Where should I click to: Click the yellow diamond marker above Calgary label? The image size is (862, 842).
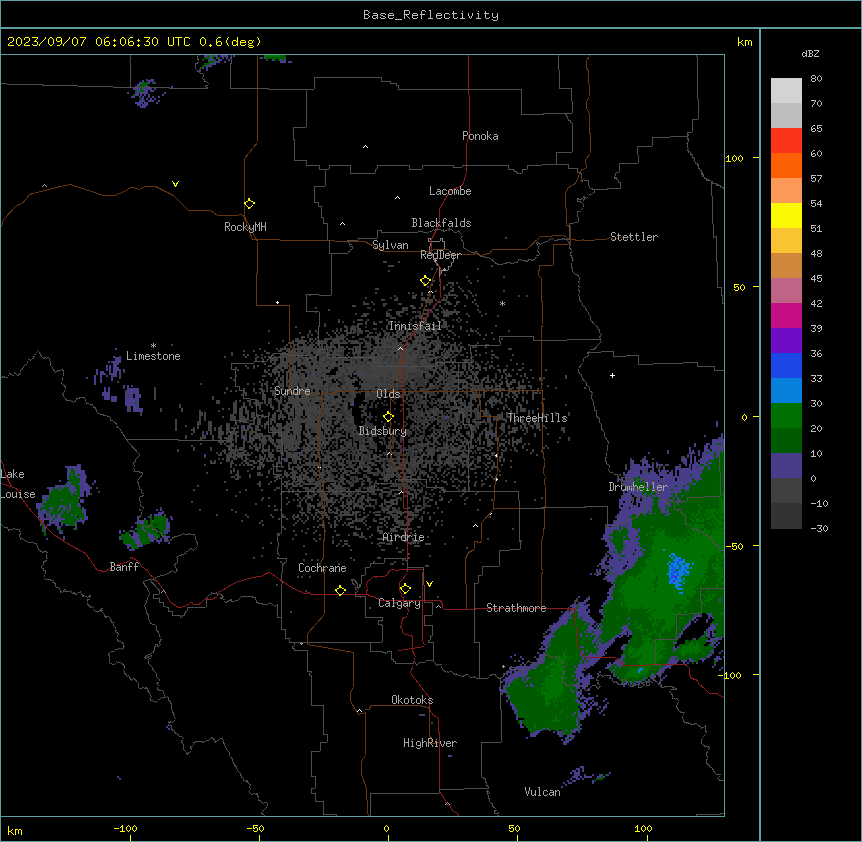pyautogui.click(x=405, y=589)
